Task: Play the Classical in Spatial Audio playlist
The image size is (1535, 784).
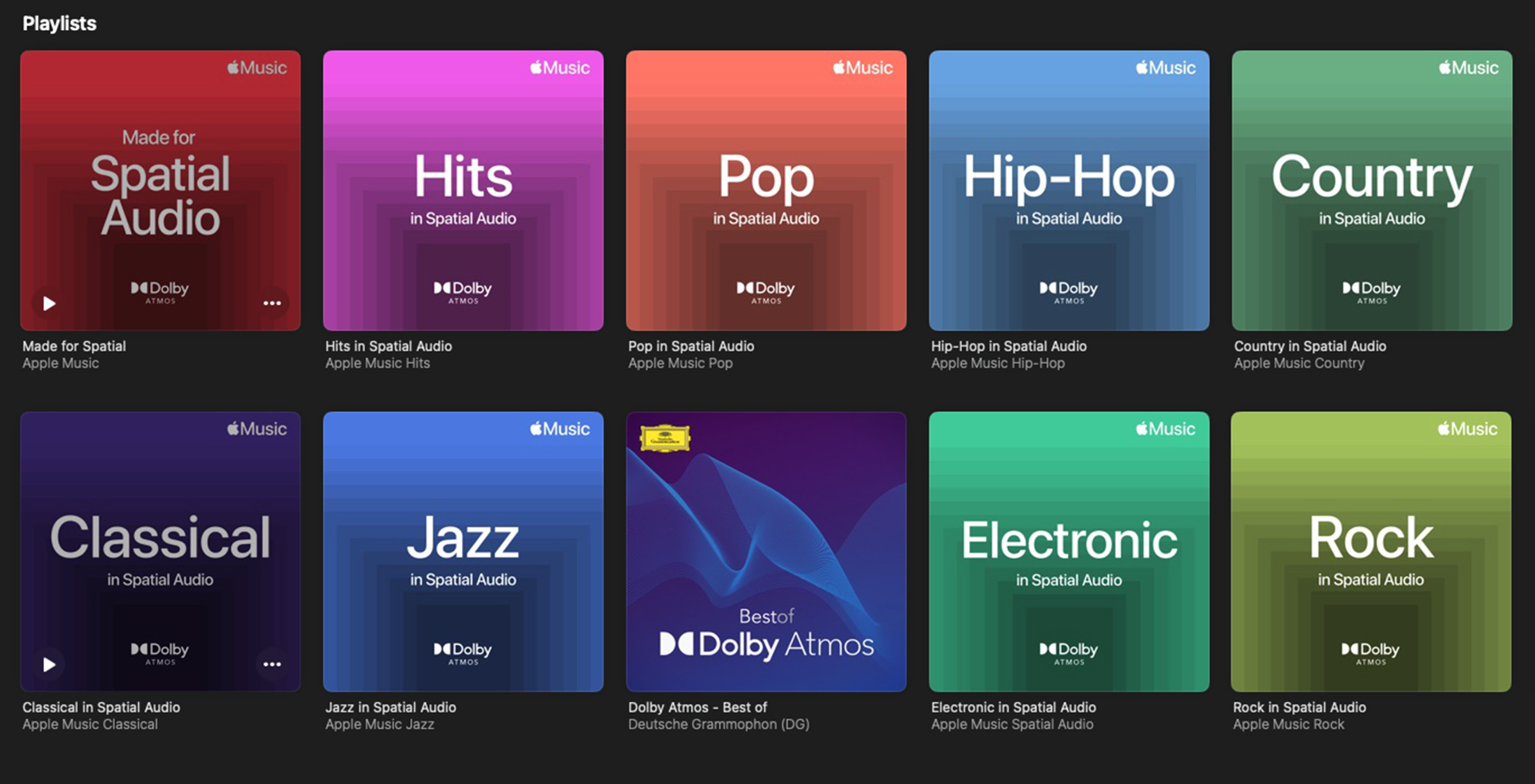Action: coord(49,664)
